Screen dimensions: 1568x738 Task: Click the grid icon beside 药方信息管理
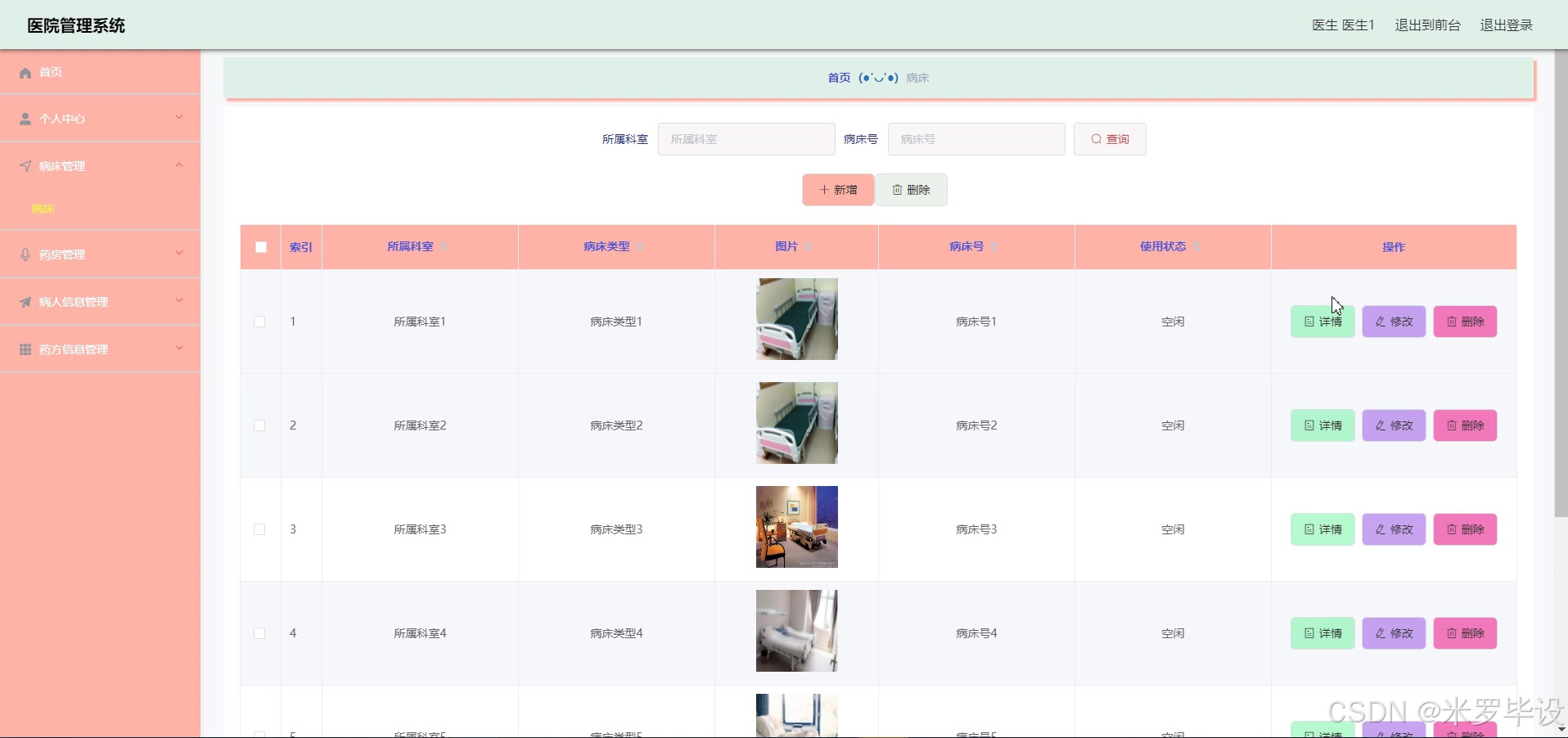pyautogui.click(x=25, y=349)
